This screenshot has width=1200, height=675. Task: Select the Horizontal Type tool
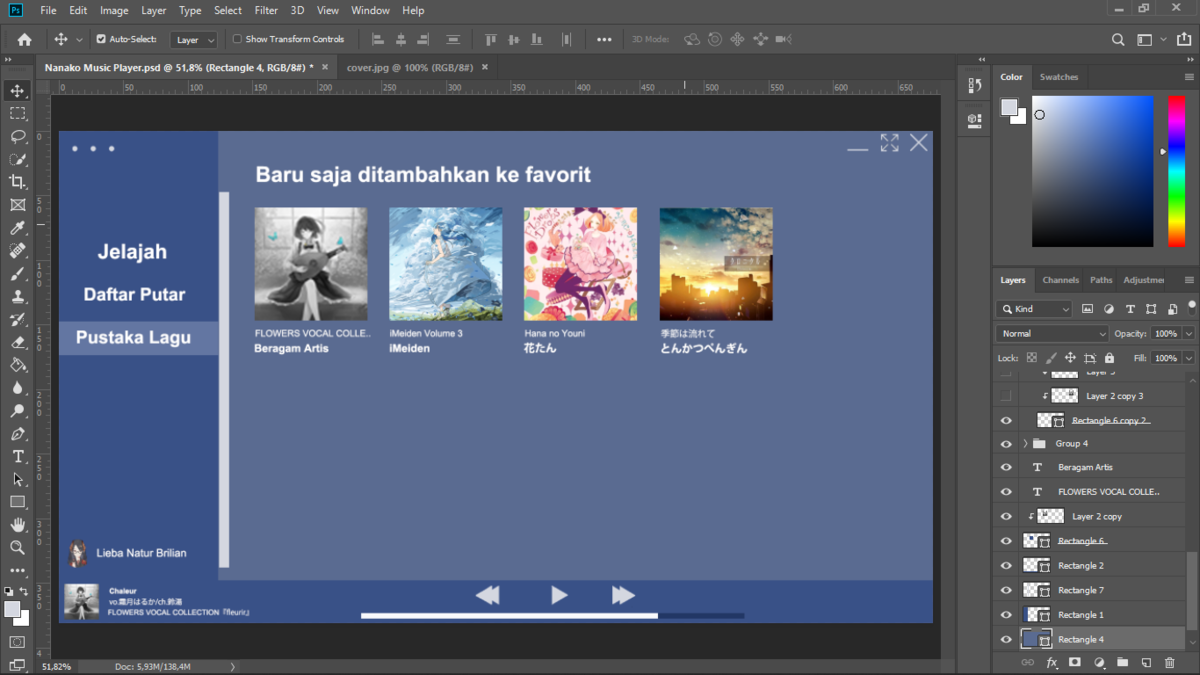click(17, 456)
